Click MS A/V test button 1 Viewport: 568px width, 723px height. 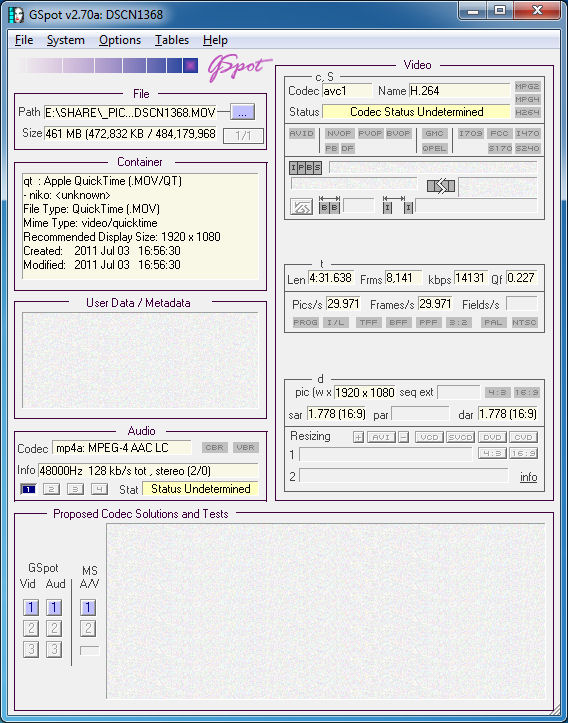[88, 608]
